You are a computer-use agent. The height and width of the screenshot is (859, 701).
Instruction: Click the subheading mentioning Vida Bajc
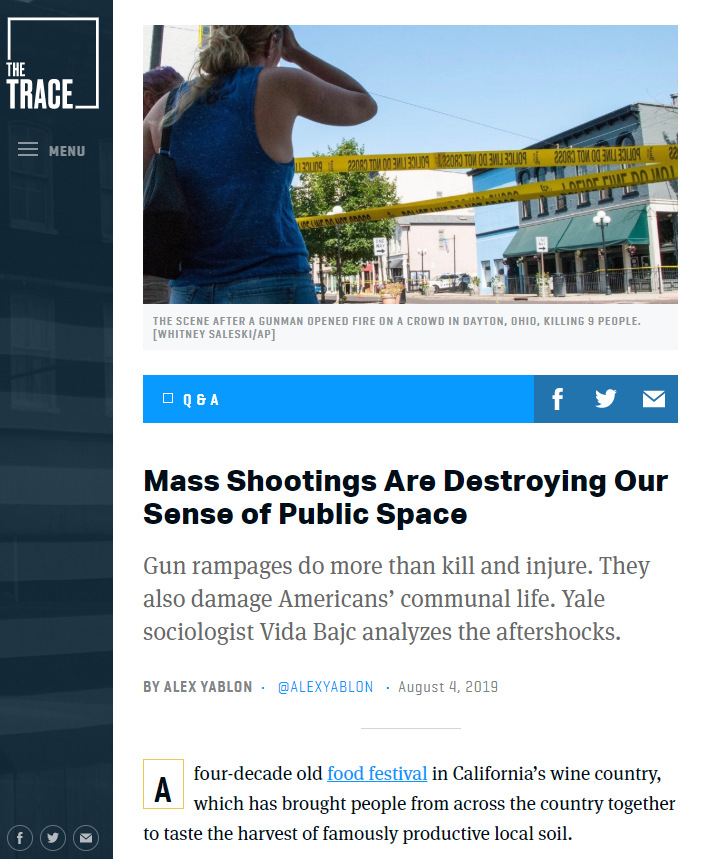397,599
